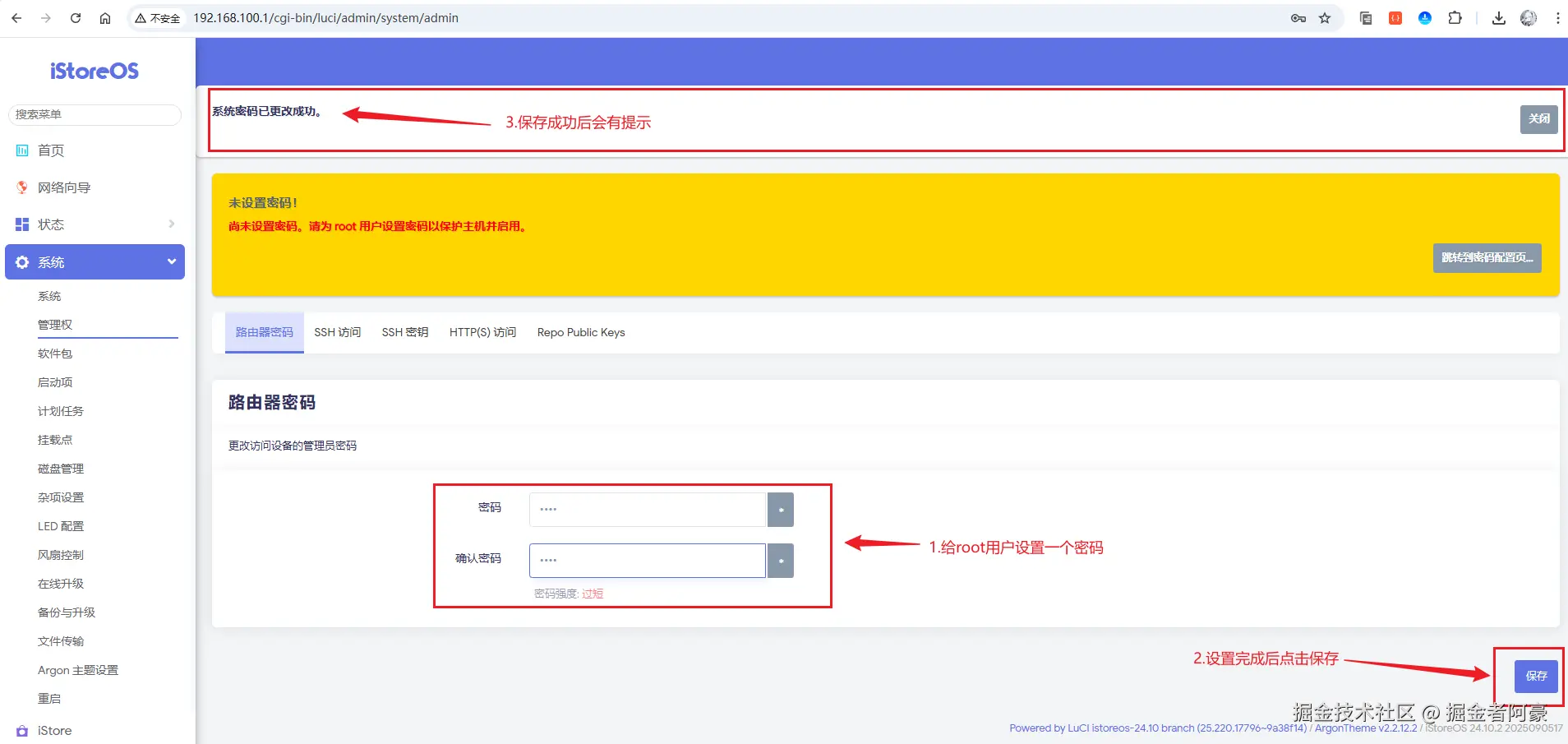
Task: Open 磁盘管理 in the sidebar
Action: click(61, 469)
